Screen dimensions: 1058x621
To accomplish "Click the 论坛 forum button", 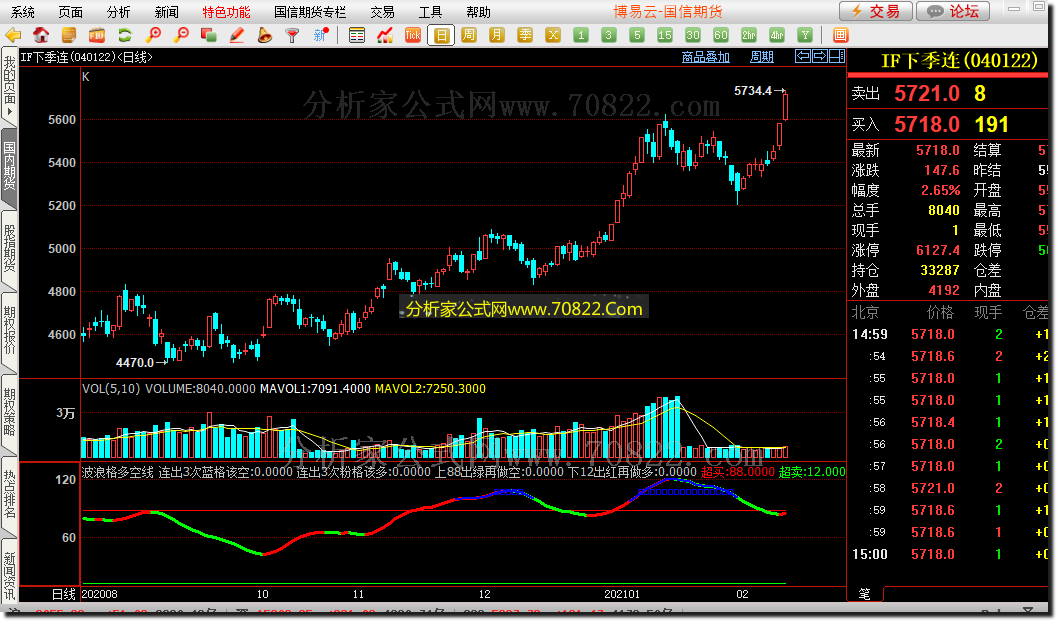I will [x=953, y=11].
